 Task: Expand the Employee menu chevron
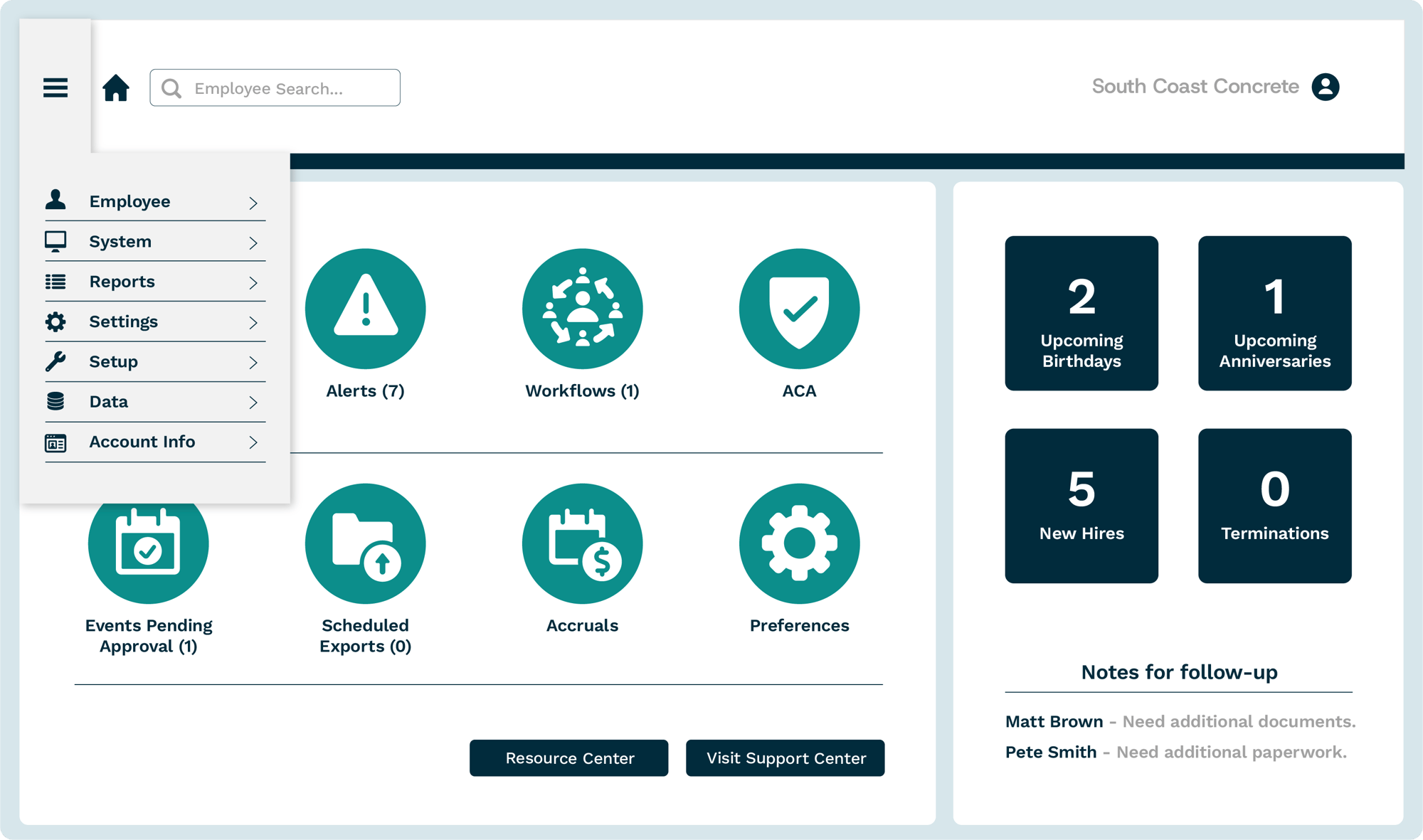coord(253,203)
